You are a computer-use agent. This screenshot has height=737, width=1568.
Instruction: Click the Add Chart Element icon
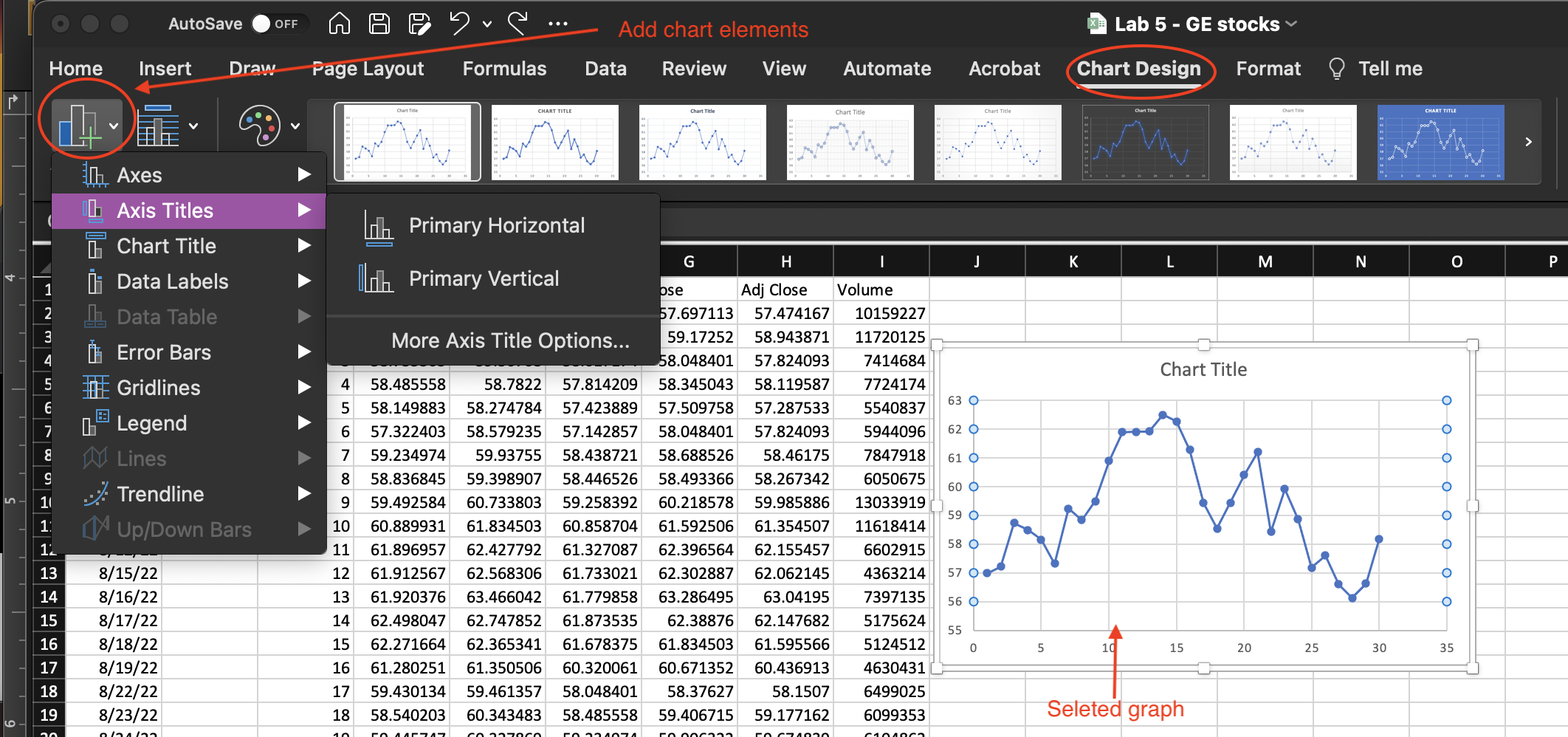coord(79,126)
